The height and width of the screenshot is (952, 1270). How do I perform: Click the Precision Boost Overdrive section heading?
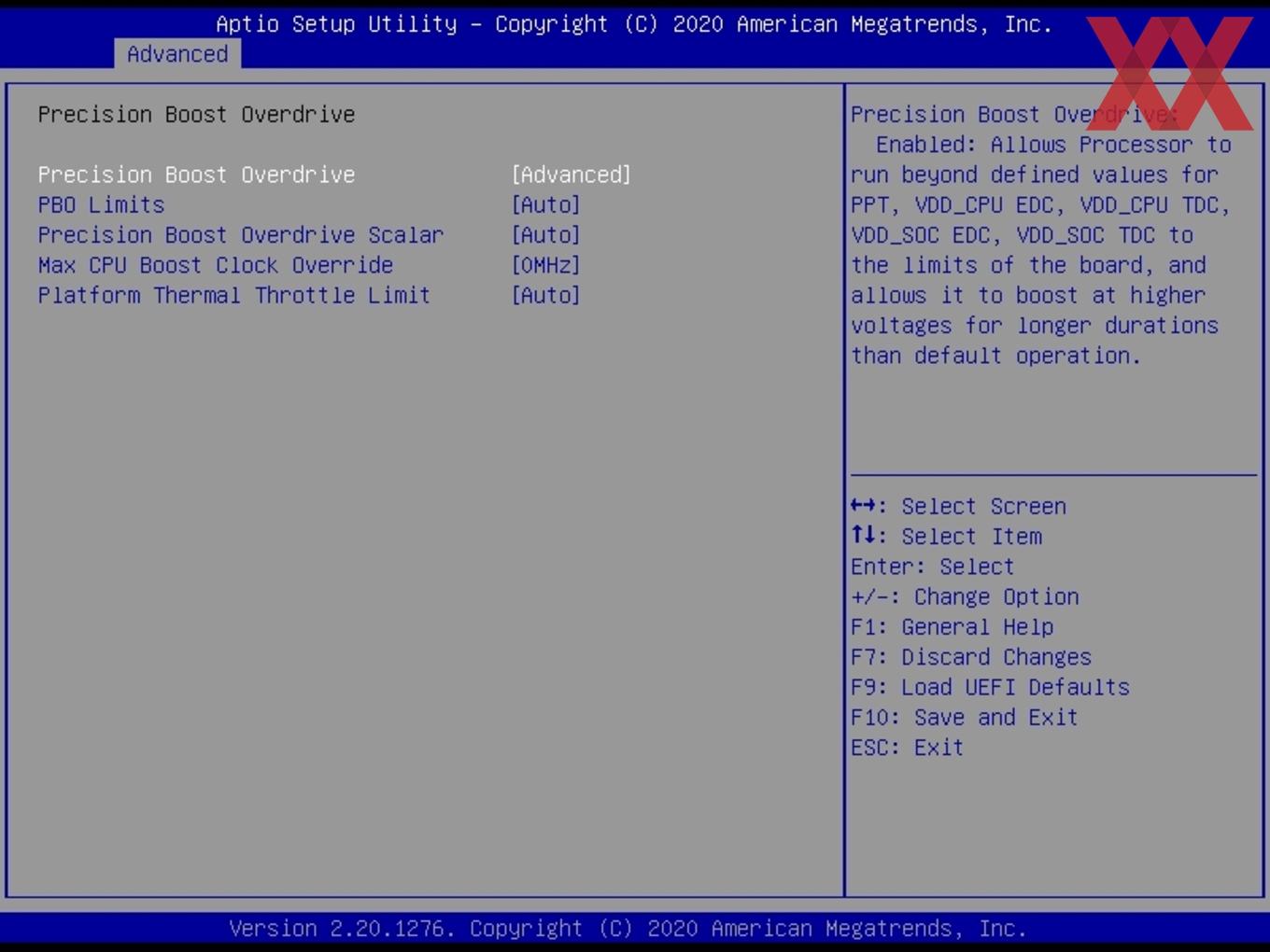196,114
